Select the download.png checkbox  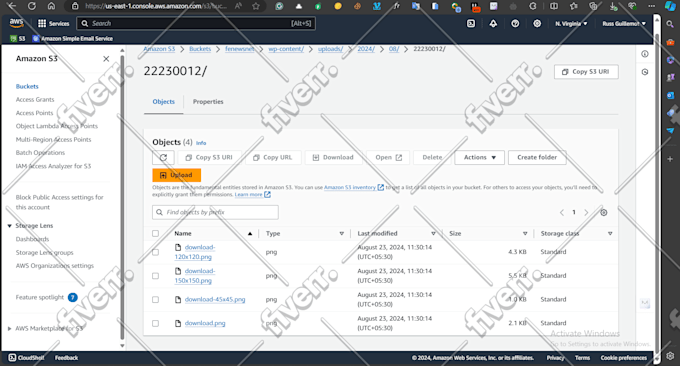155,324
